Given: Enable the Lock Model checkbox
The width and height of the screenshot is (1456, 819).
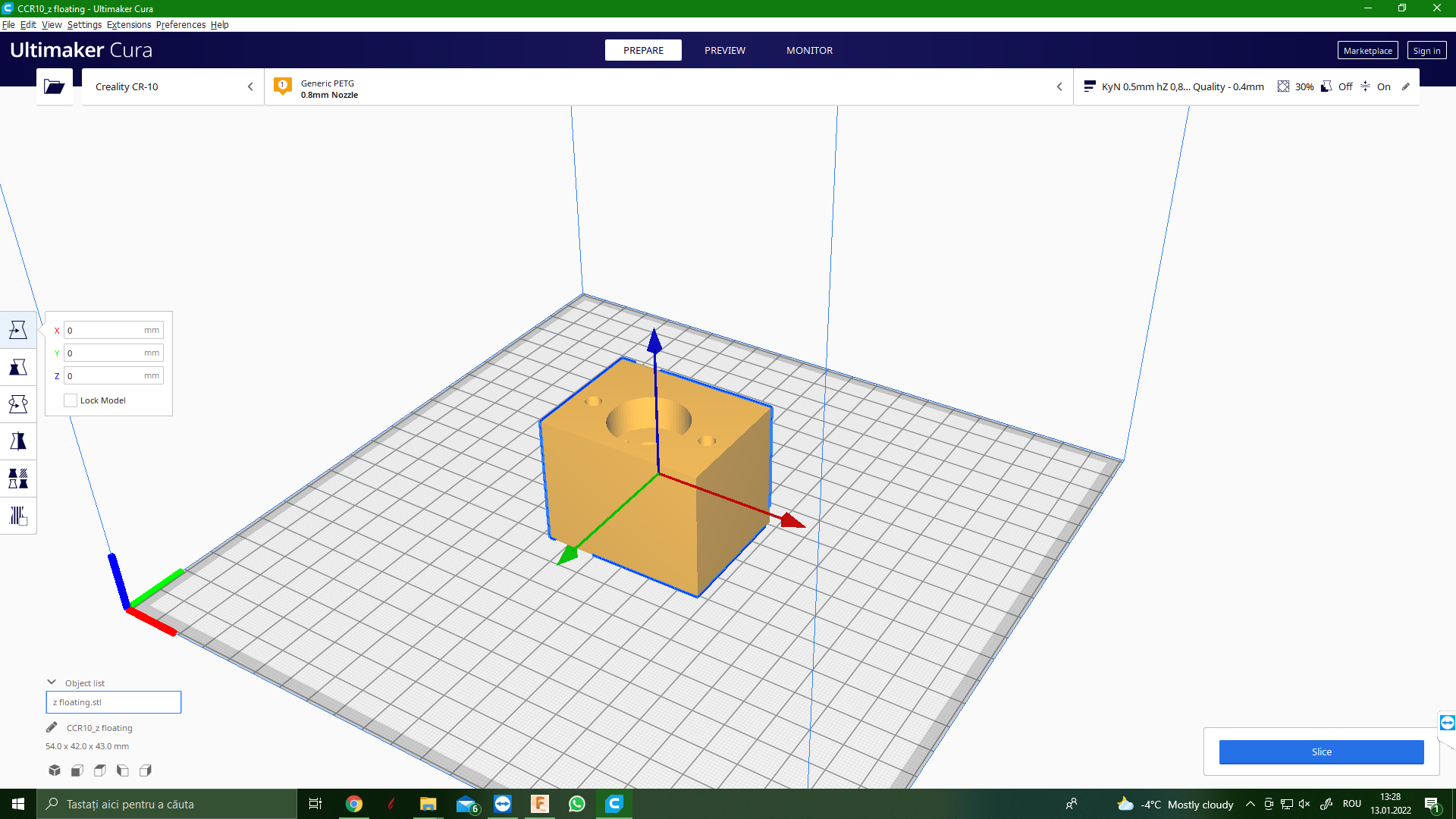Looking at the screenshot, I should tap(71, 400).
